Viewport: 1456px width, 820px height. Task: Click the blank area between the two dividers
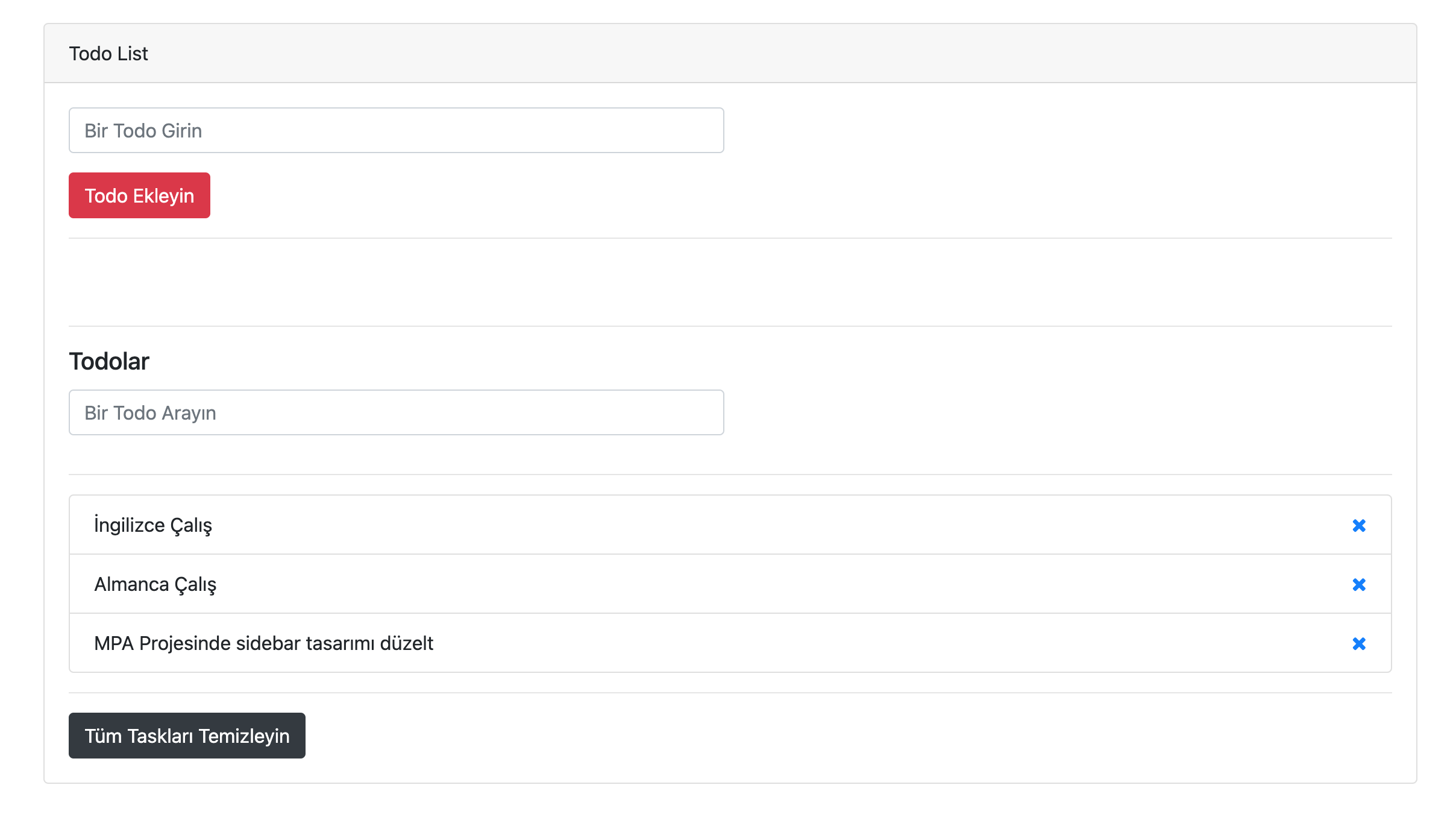729,282
